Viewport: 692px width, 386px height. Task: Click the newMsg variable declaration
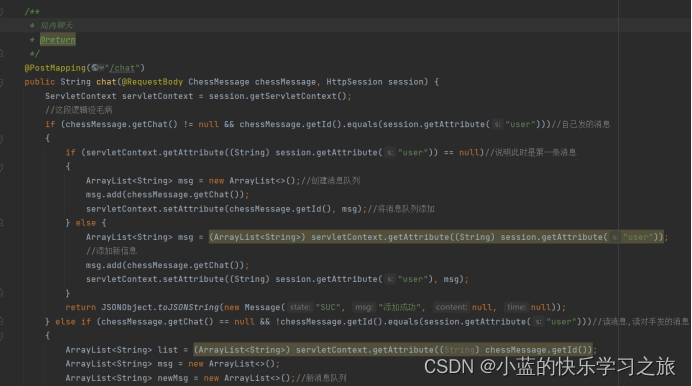point(173,378)
